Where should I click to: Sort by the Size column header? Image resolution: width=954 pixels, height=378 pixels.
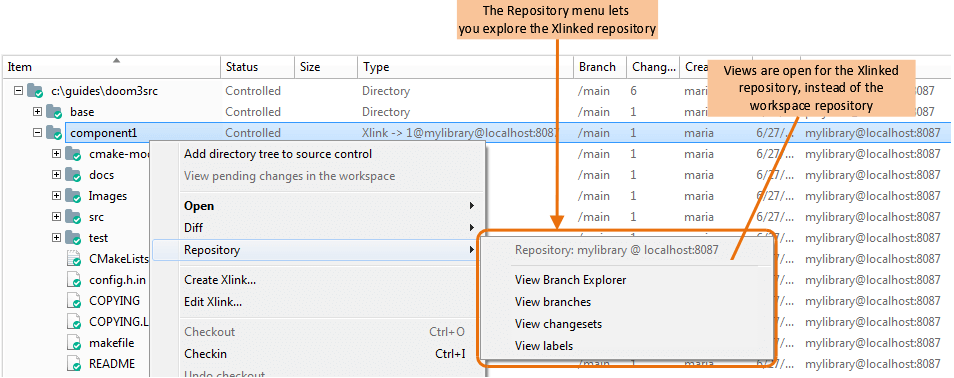coord(326,67)
